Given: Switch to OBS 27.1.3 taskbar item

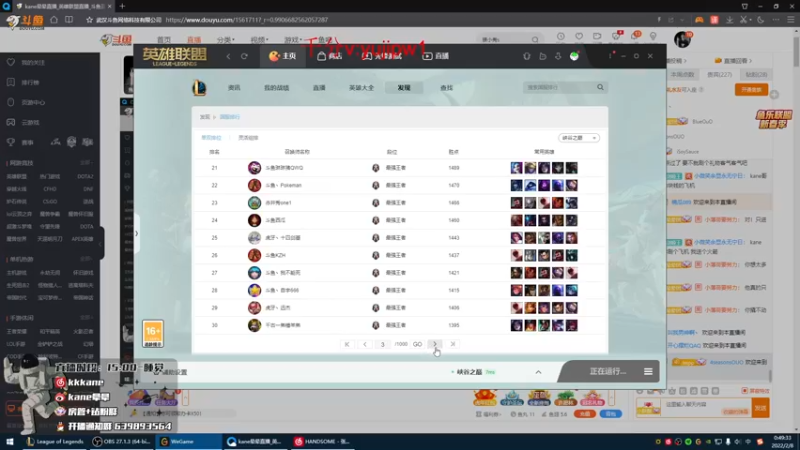Looking at the screenshot, I should coord(120,441).
